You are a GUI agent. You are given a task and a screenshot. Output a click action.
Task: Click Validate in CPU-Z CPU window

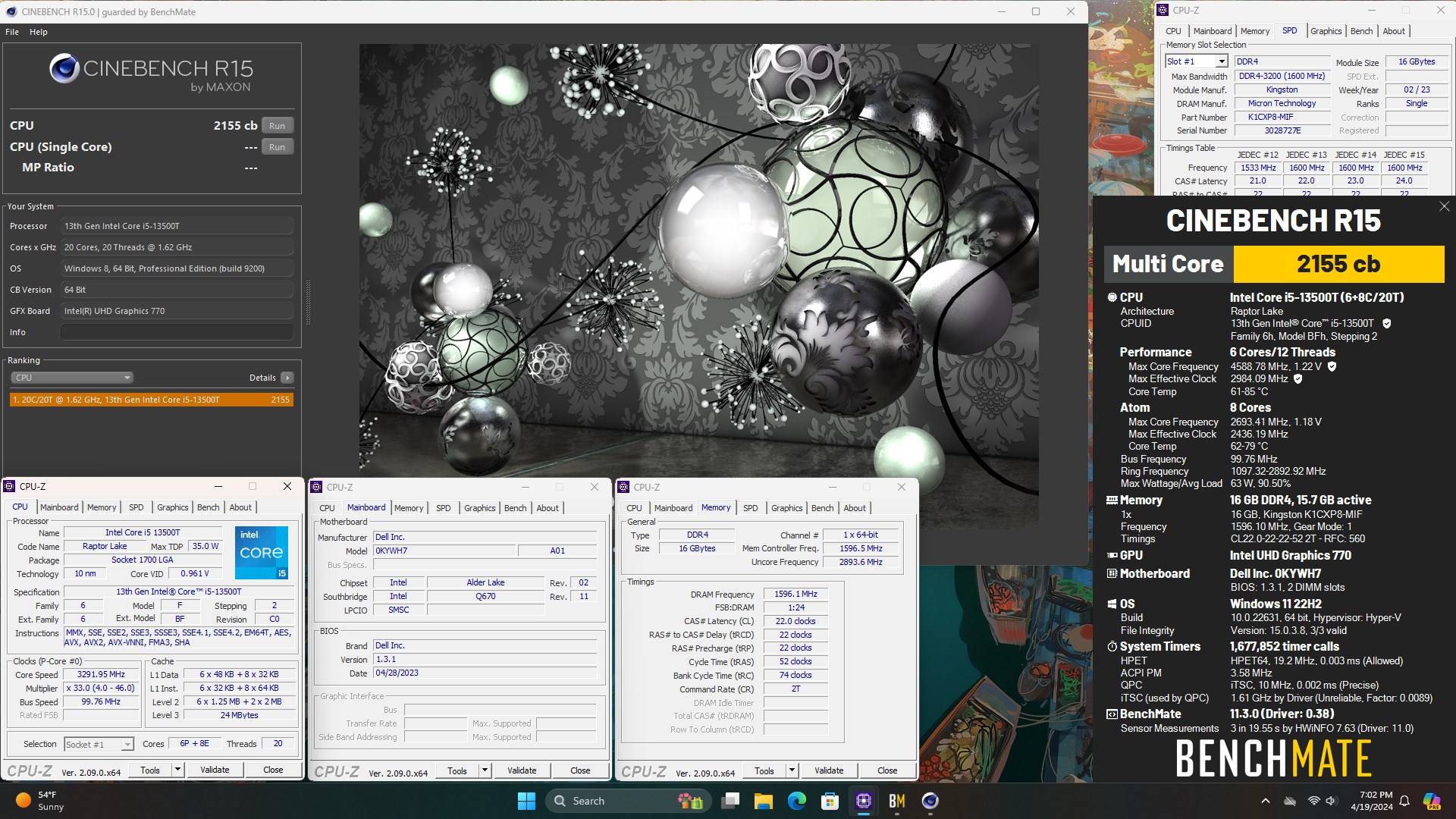click(215, 770)
